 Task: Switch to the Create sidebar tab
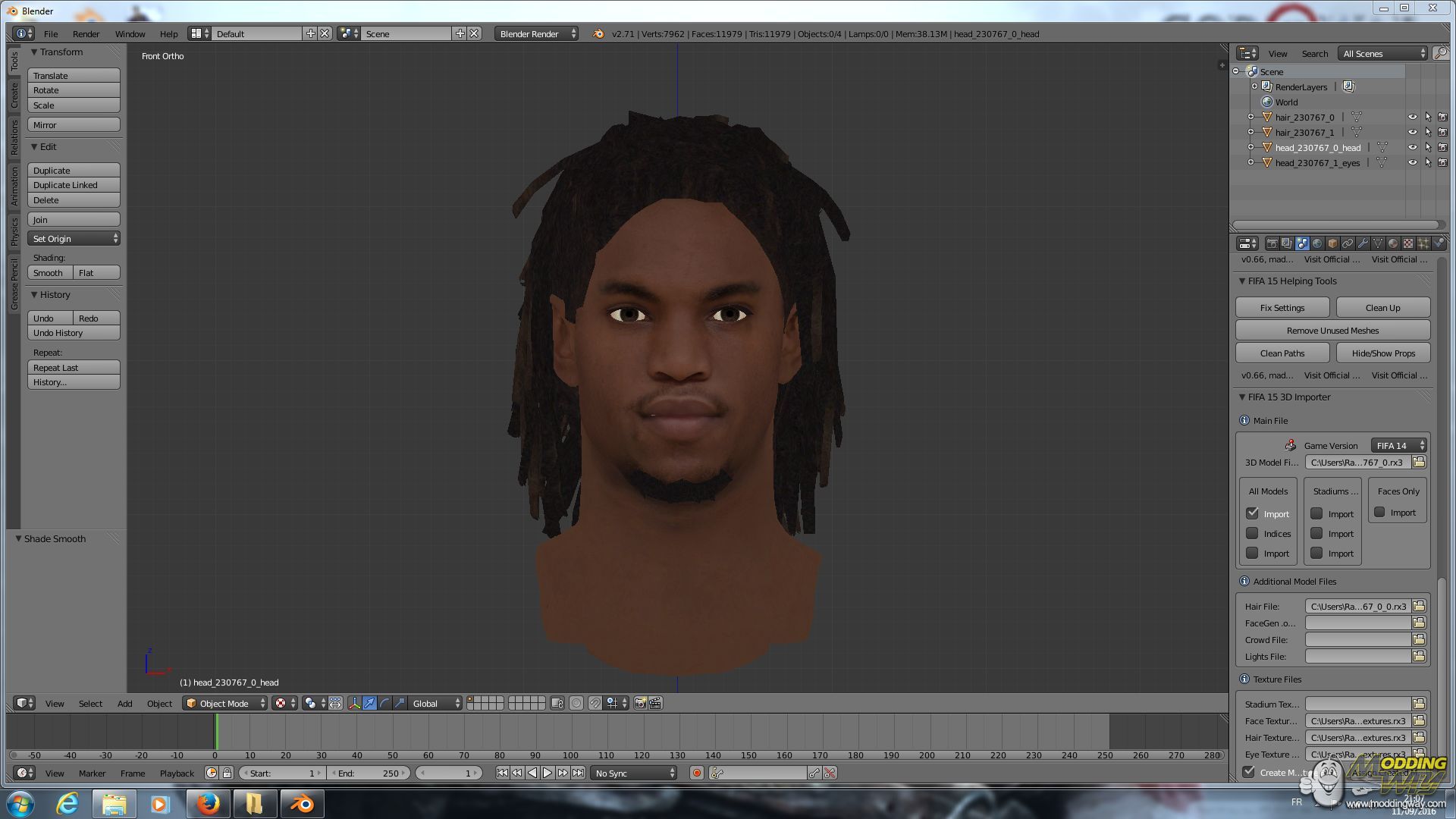click(x=14, y=96)
